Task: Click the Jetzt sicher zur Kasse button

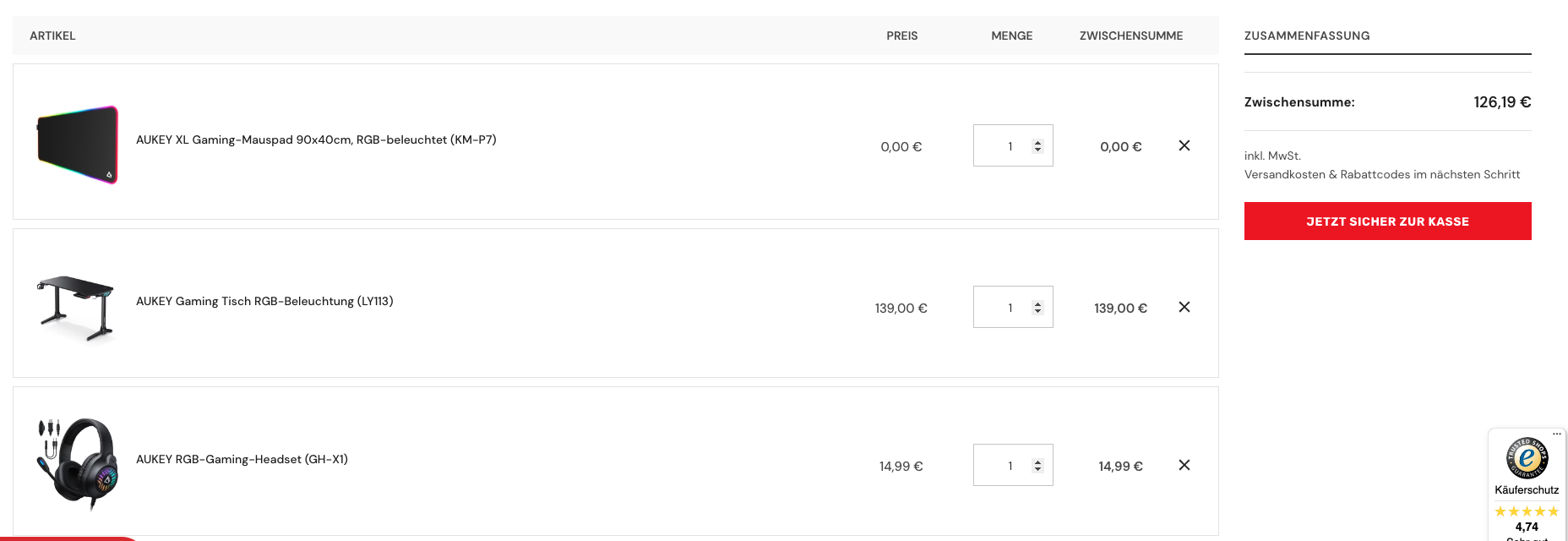Action: pos(1387,221)
